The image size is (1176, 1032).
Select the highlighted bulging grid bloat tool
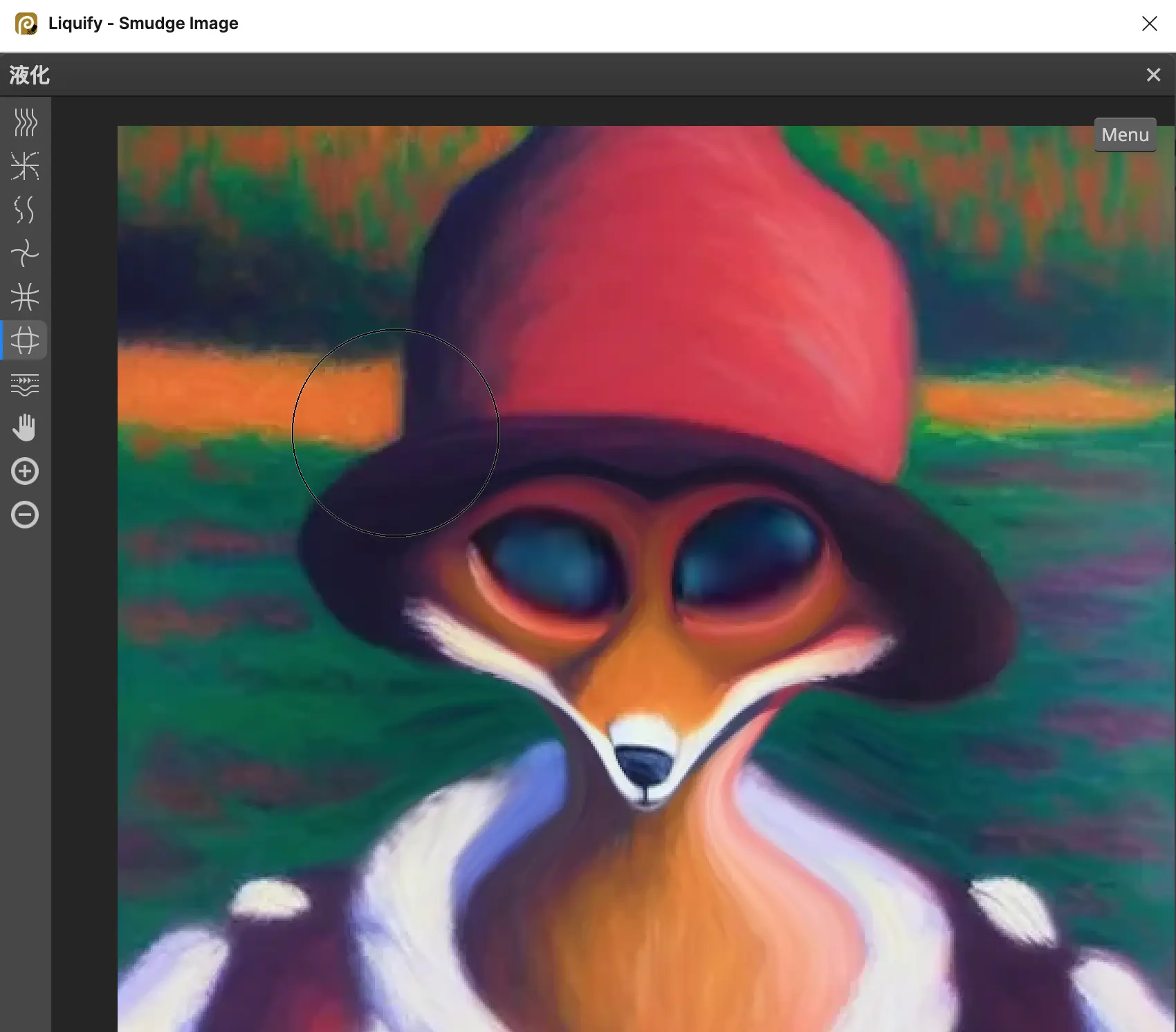(x=25, y=340)
